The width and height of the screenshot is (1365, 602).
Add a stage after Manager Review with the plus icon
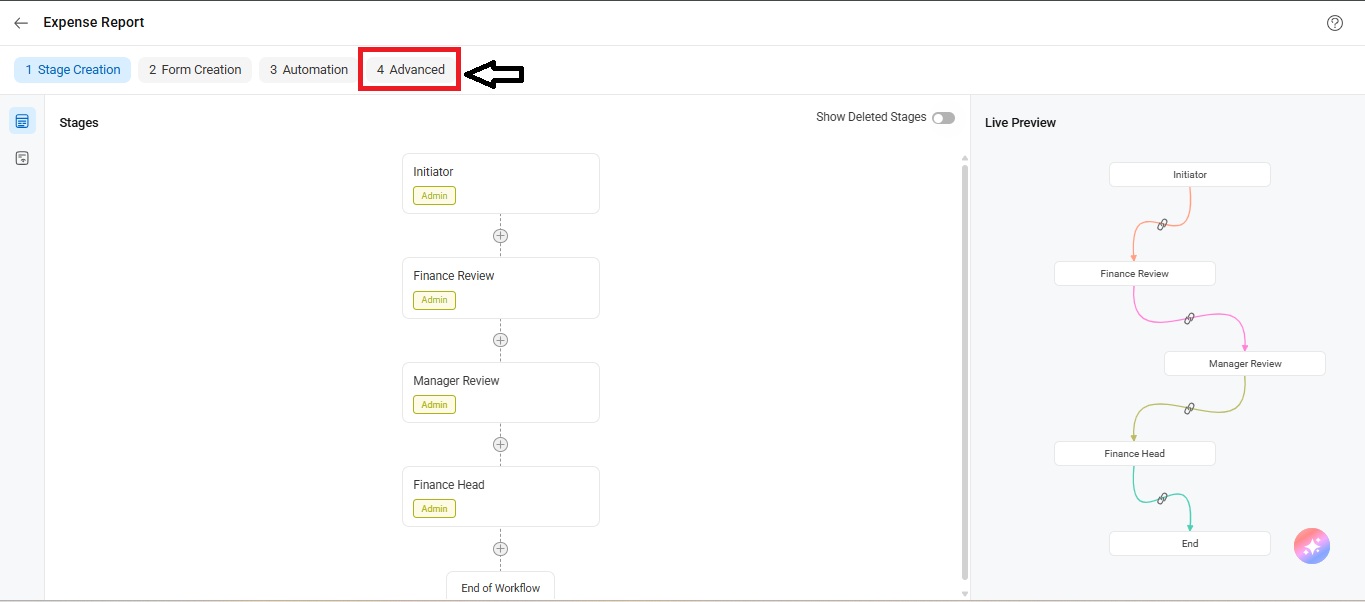pyautogui.click(x=501, y=444)
